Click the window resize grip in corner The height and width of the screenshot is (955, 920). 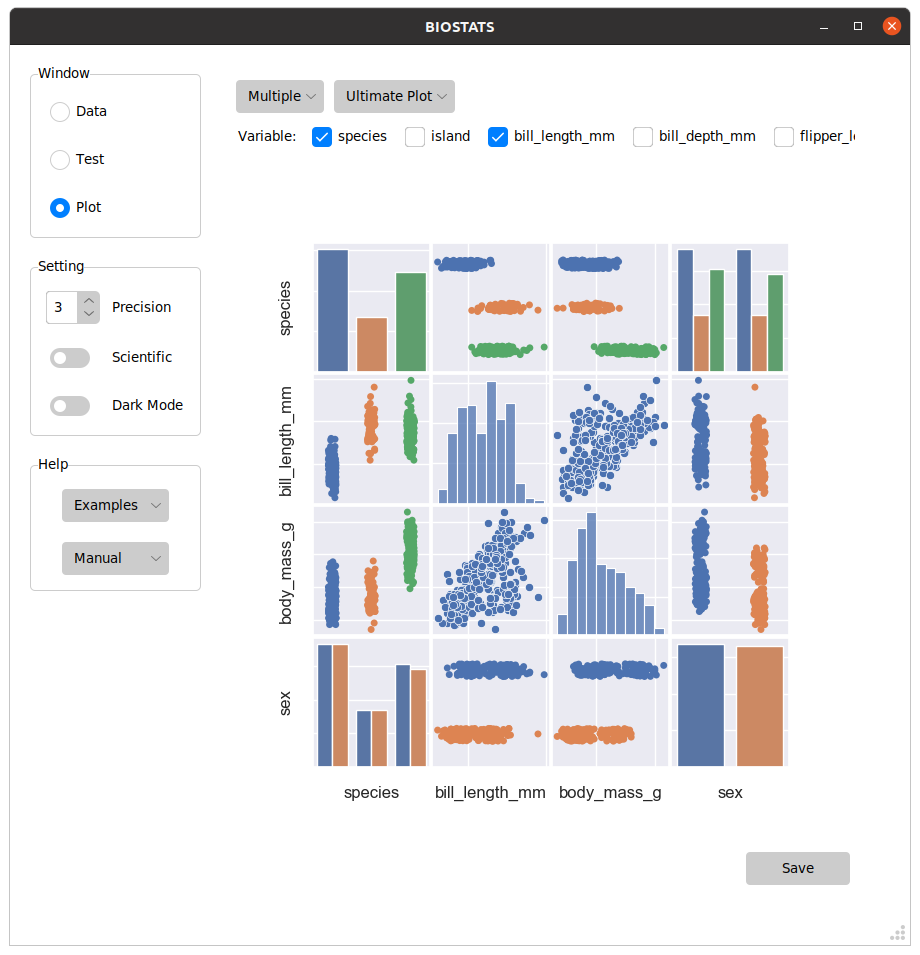(x=897, y=933)
